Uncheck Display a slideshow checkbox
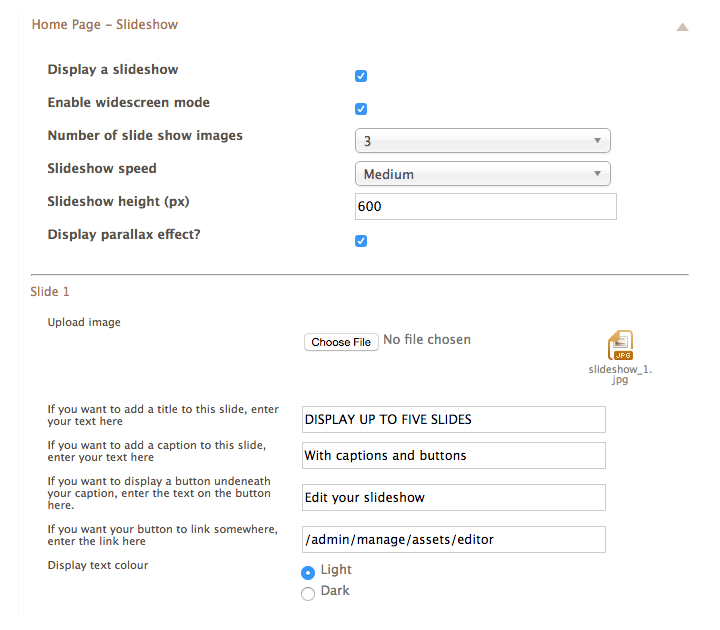720x630 pixels. tap(361, 76)
